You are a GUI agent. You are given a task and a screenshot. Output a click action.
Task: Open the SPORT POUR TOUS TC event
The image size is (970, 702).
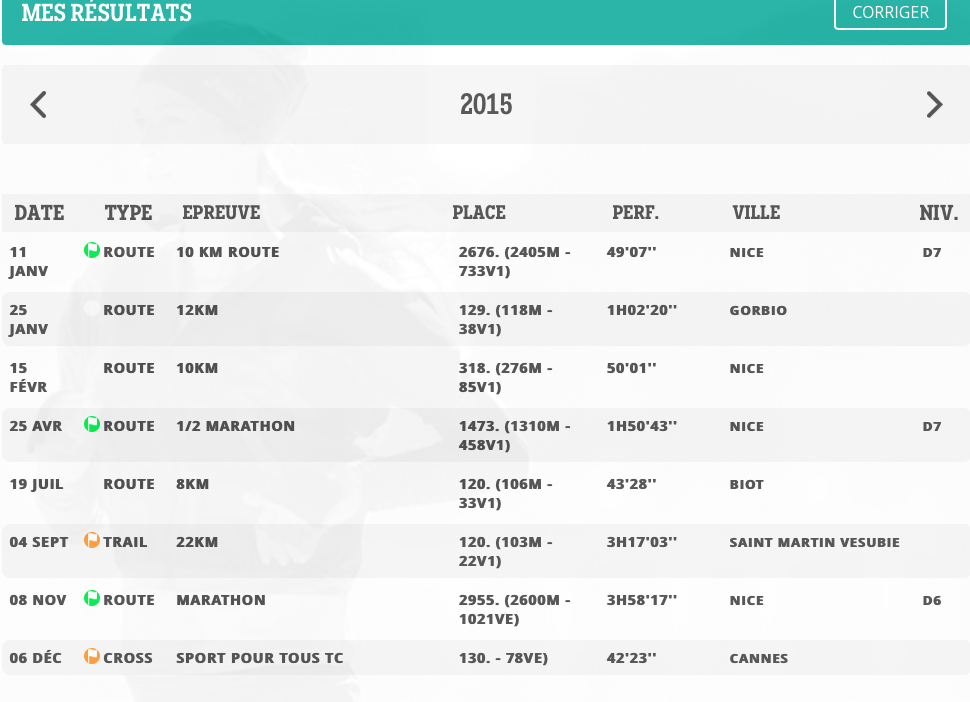coord(259,659)
